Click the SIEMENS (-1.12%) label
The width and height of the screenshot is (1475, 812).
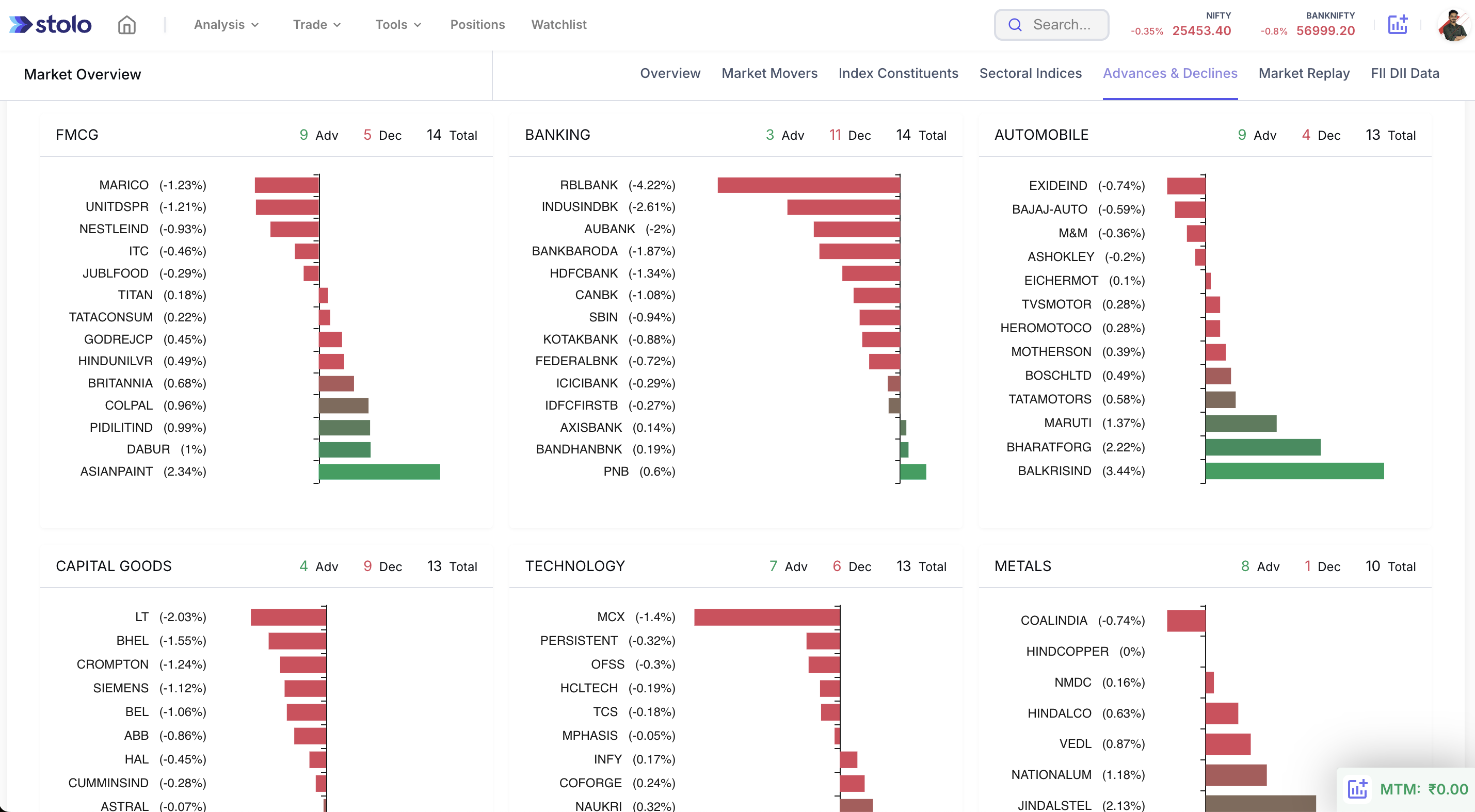click(x=150, y=688)
